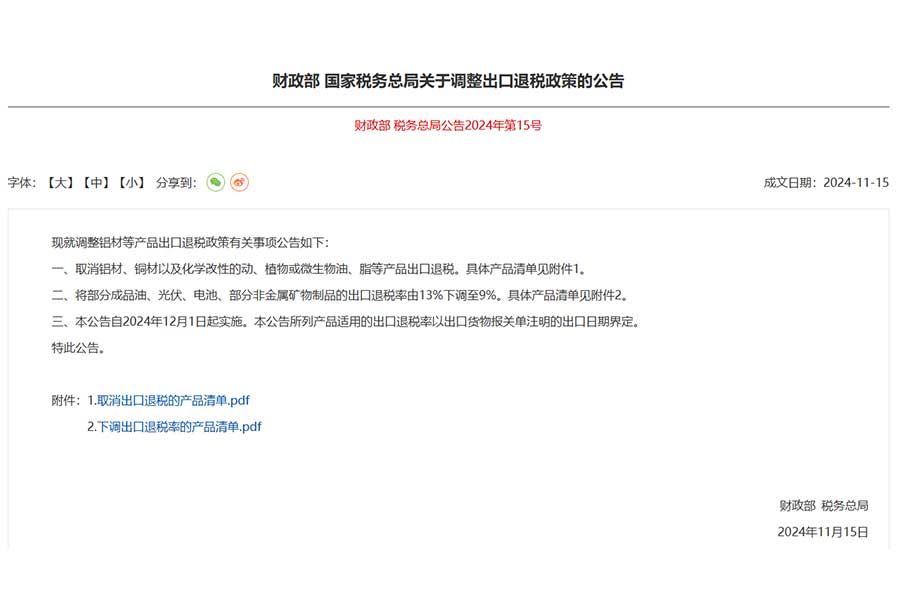900x600 pixels.
Task: Click paragraph two about 13%下调至9%
Action: [x=340, y=295]
